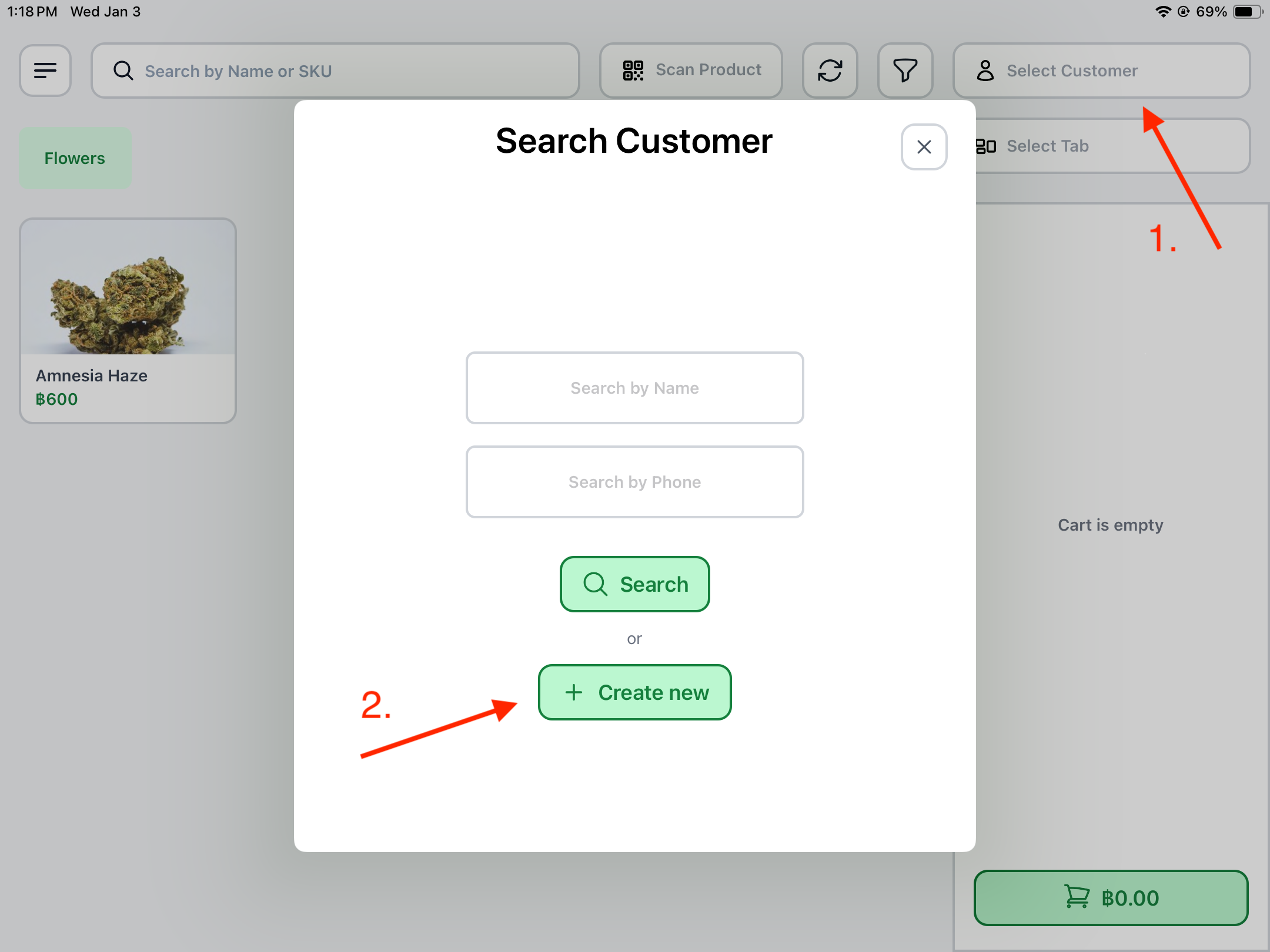Close the Search Customer dialog
1270x952 pixels.
pos(924,147)
